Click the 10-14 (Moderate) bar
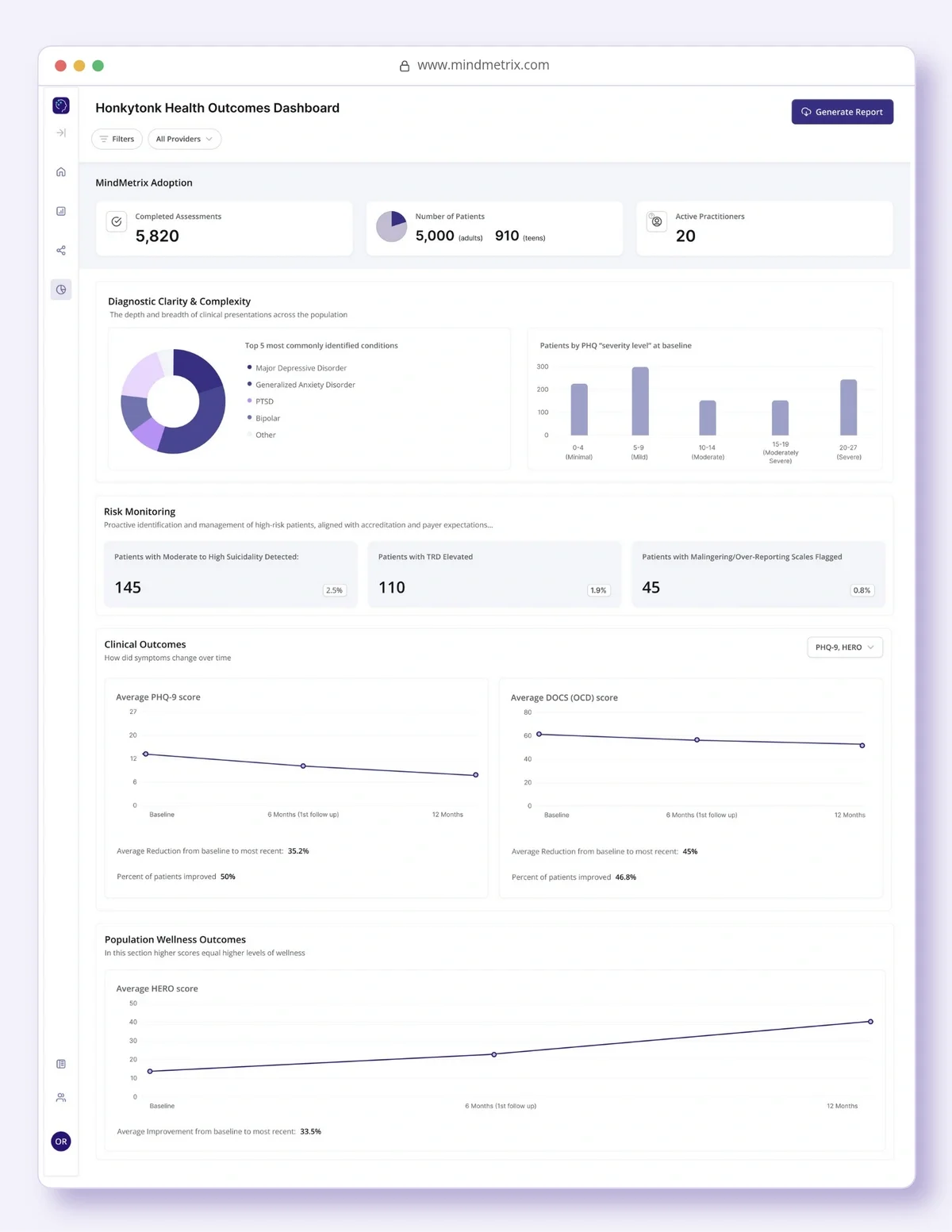 point(708,418)
